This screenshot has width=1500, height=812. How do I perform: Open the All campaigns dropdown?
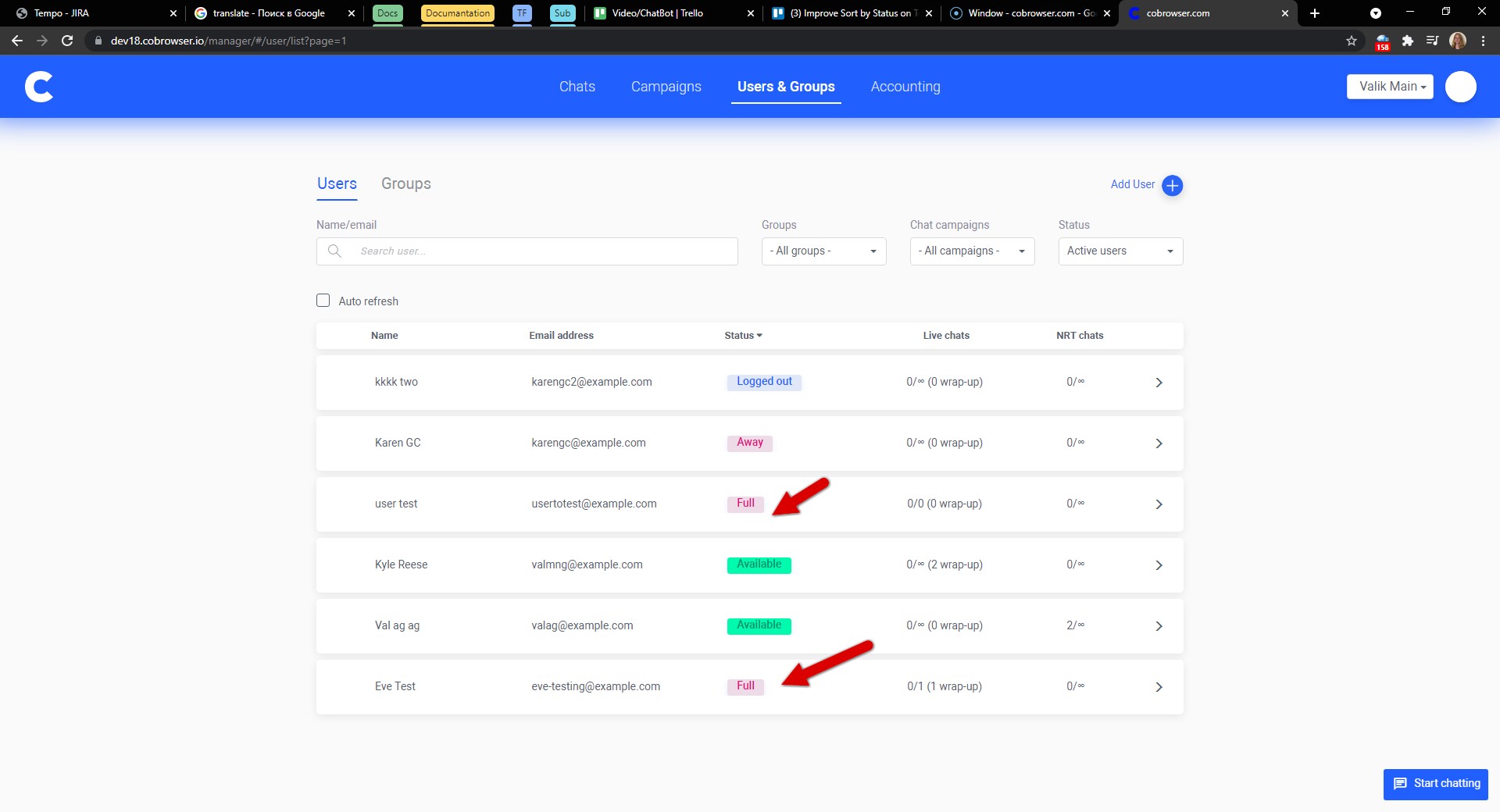tap(972, 251)
